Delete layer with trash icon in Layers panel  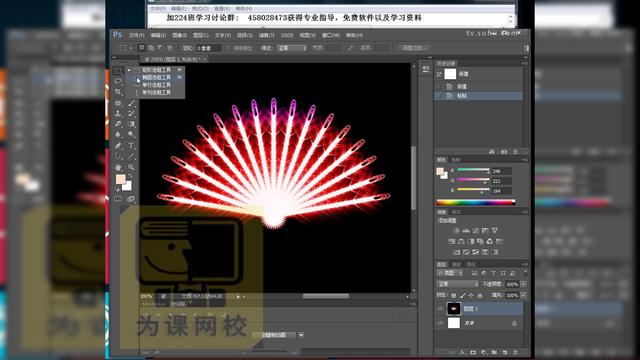click(515, 352)
